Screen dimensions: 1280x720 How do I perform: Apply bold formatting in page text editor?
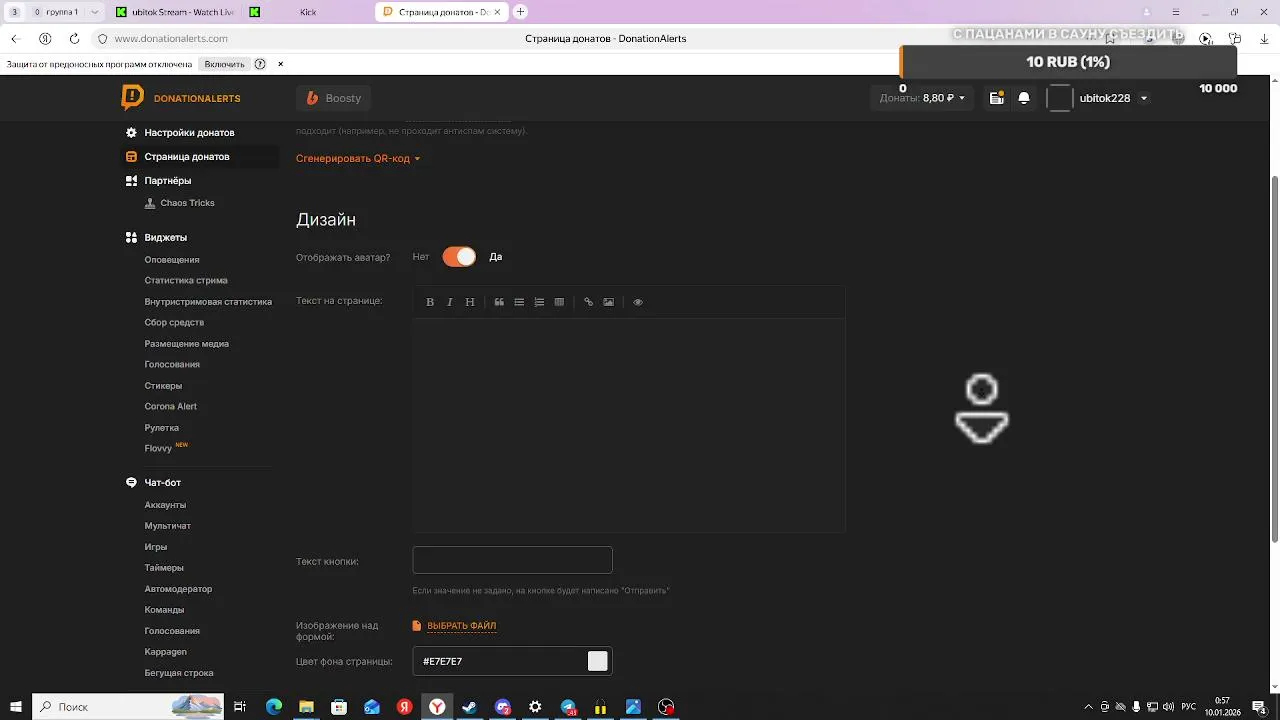430,302
